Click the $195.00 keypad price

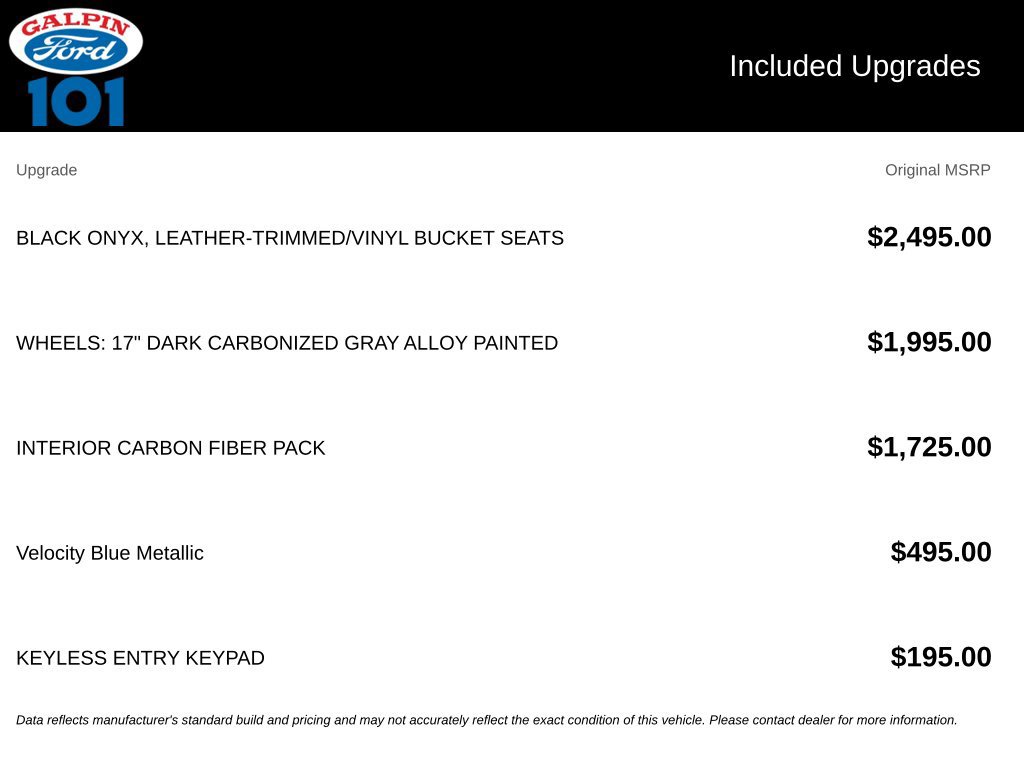tap(940, 657)
